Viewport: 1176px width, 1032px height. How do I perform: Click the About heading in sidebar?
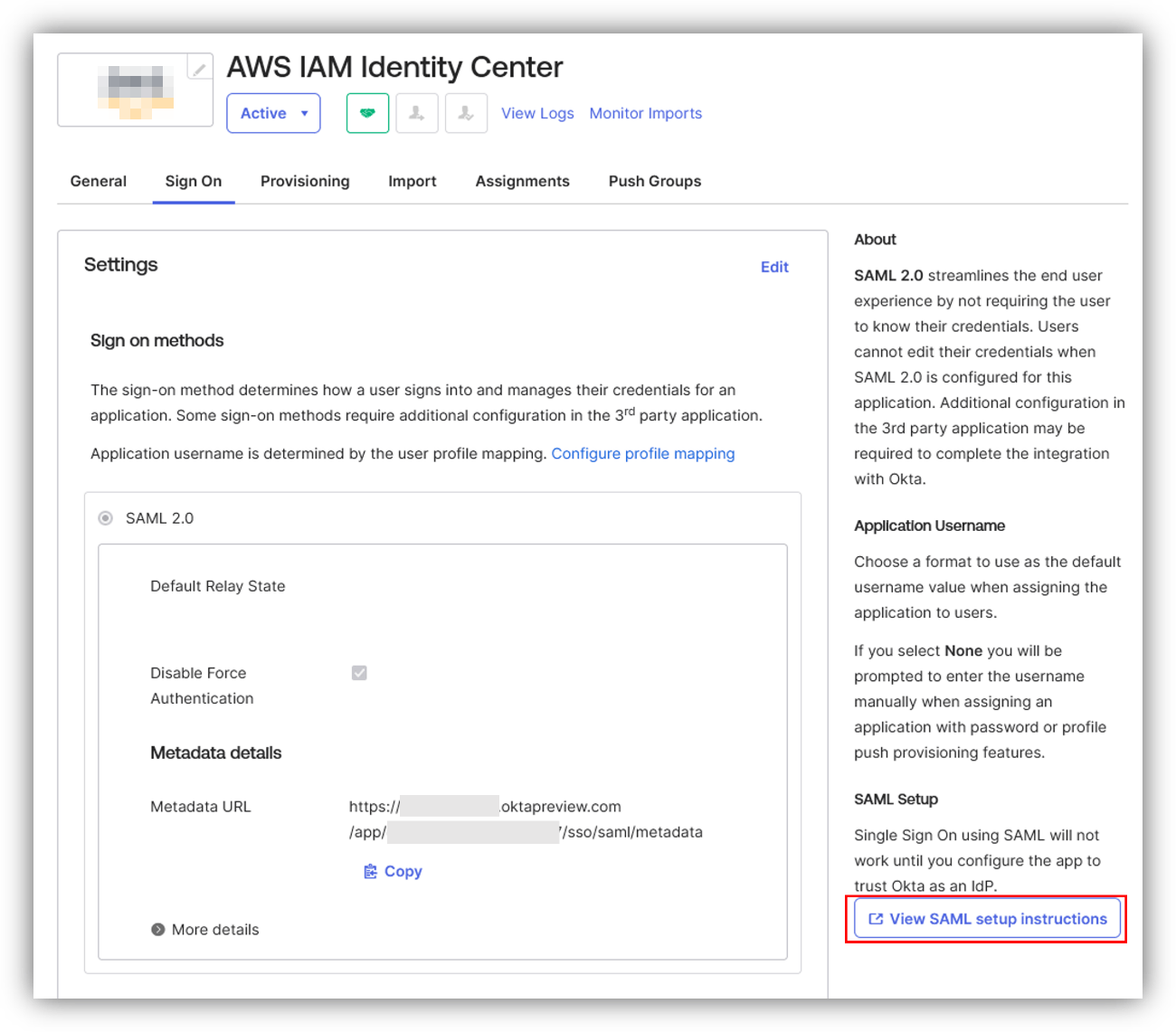[x=875, y=239]
